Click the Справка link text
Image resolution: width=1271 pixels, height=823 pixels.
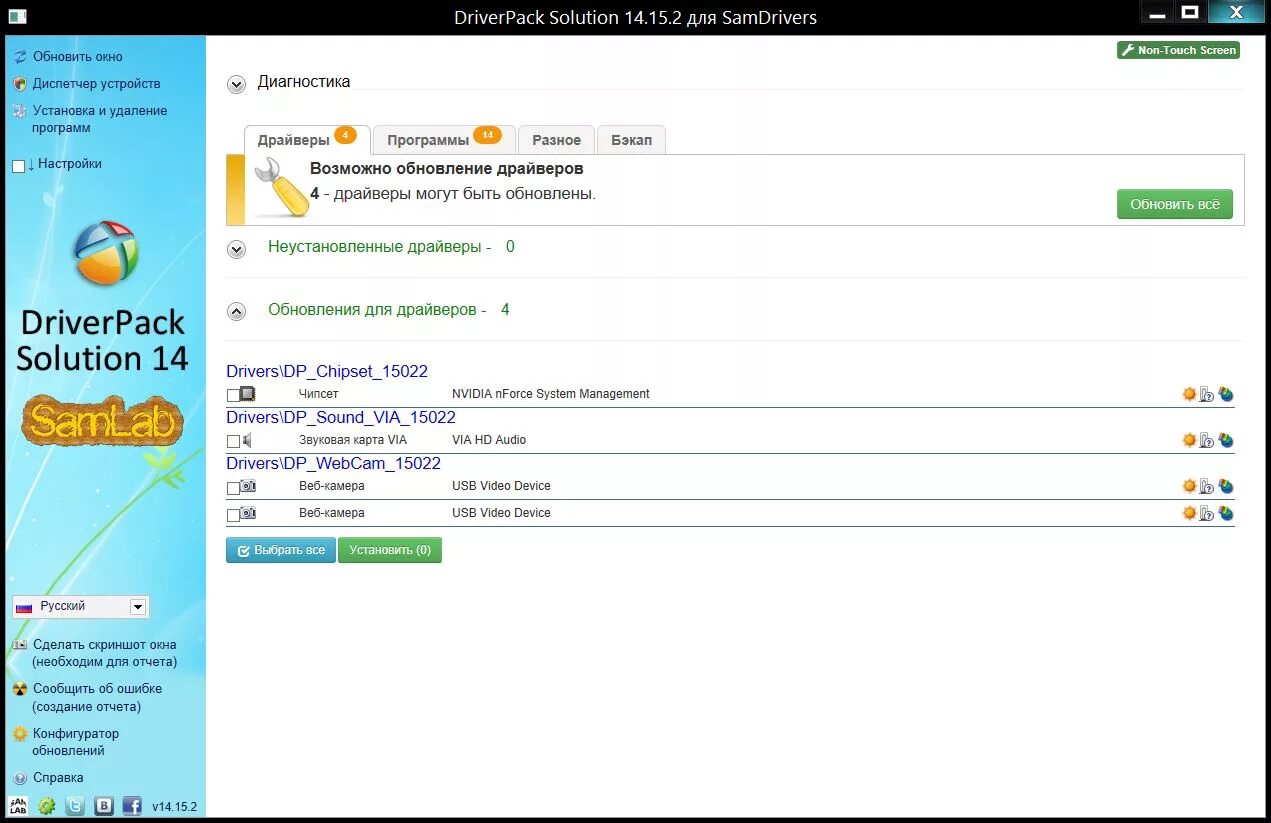coord(58,778)
